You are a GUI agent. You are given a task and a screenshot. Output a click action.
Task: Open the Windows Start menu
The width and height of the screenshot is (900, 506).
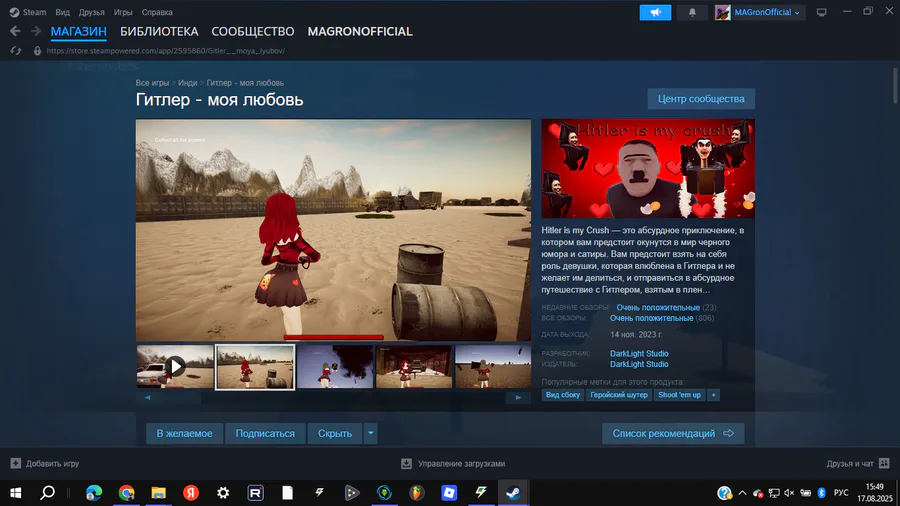15,492
